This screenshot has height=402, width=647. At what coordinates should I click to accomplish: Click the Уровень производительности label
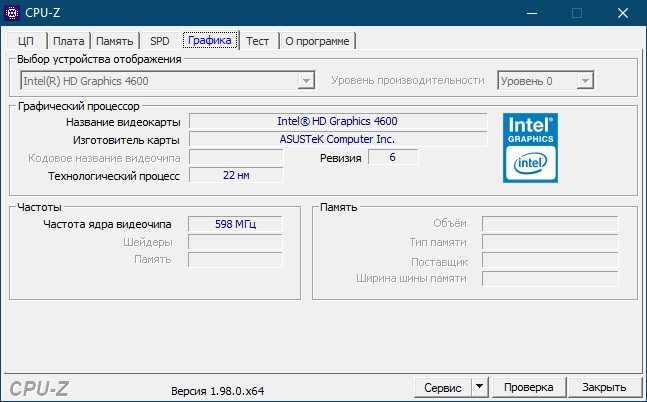pyautogui.click(x=408, y=80)
